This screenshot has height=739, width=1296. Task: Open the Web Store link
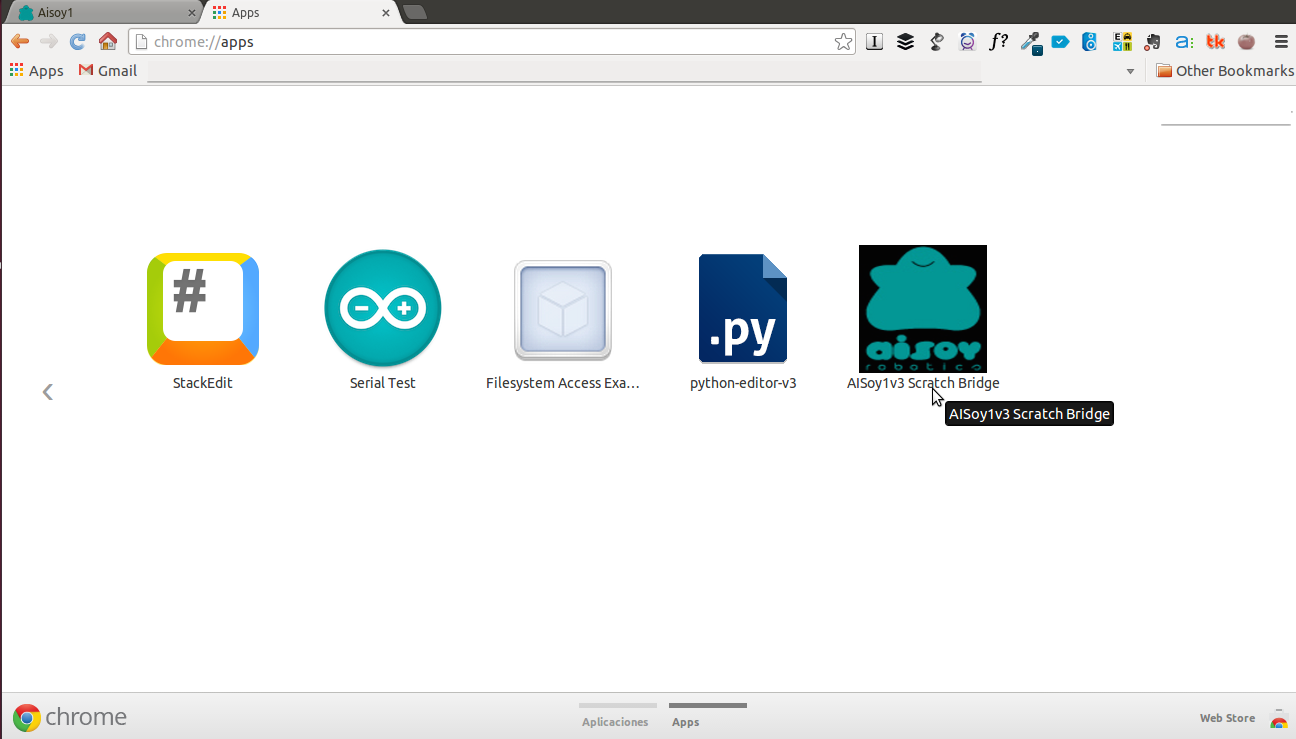coord(1227,718)
